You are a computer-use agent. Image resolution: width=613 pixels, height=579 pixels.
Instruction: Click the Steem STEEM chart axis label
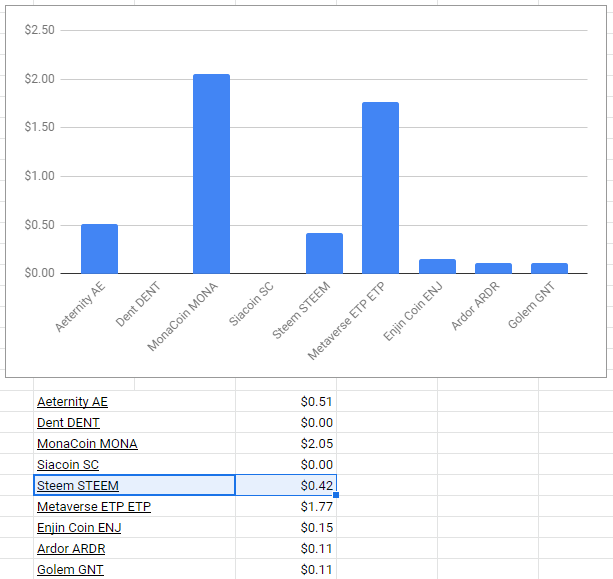pos(301,310)
